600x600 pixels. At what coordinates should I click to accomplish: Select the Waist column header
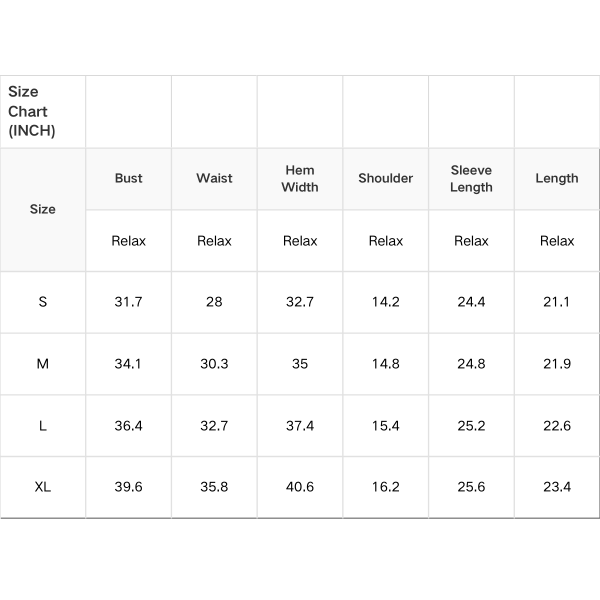[214, 178]
